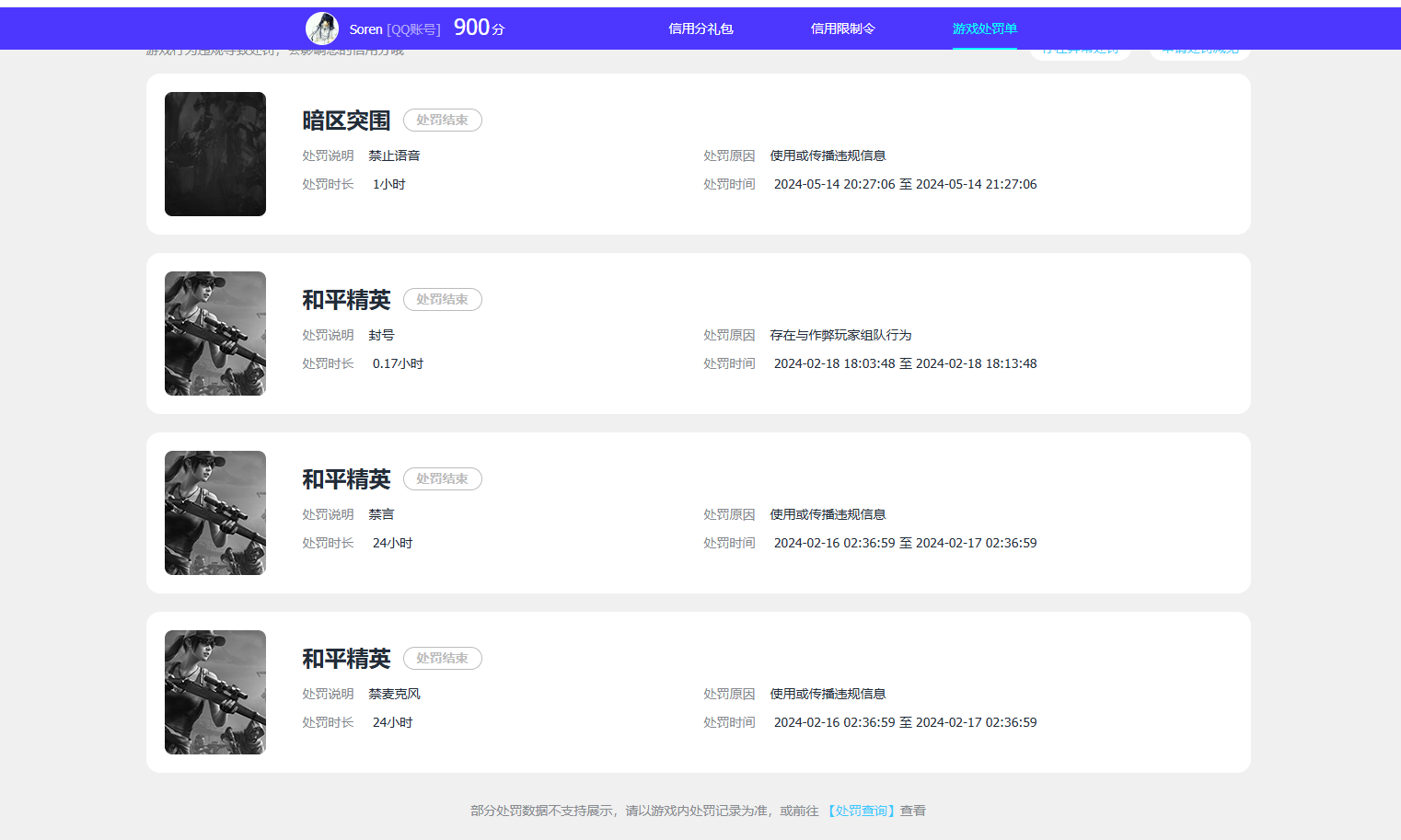Open the 信用分礼包 tab
Viewport: 1401px width, 840px height.
pos(700,29)
